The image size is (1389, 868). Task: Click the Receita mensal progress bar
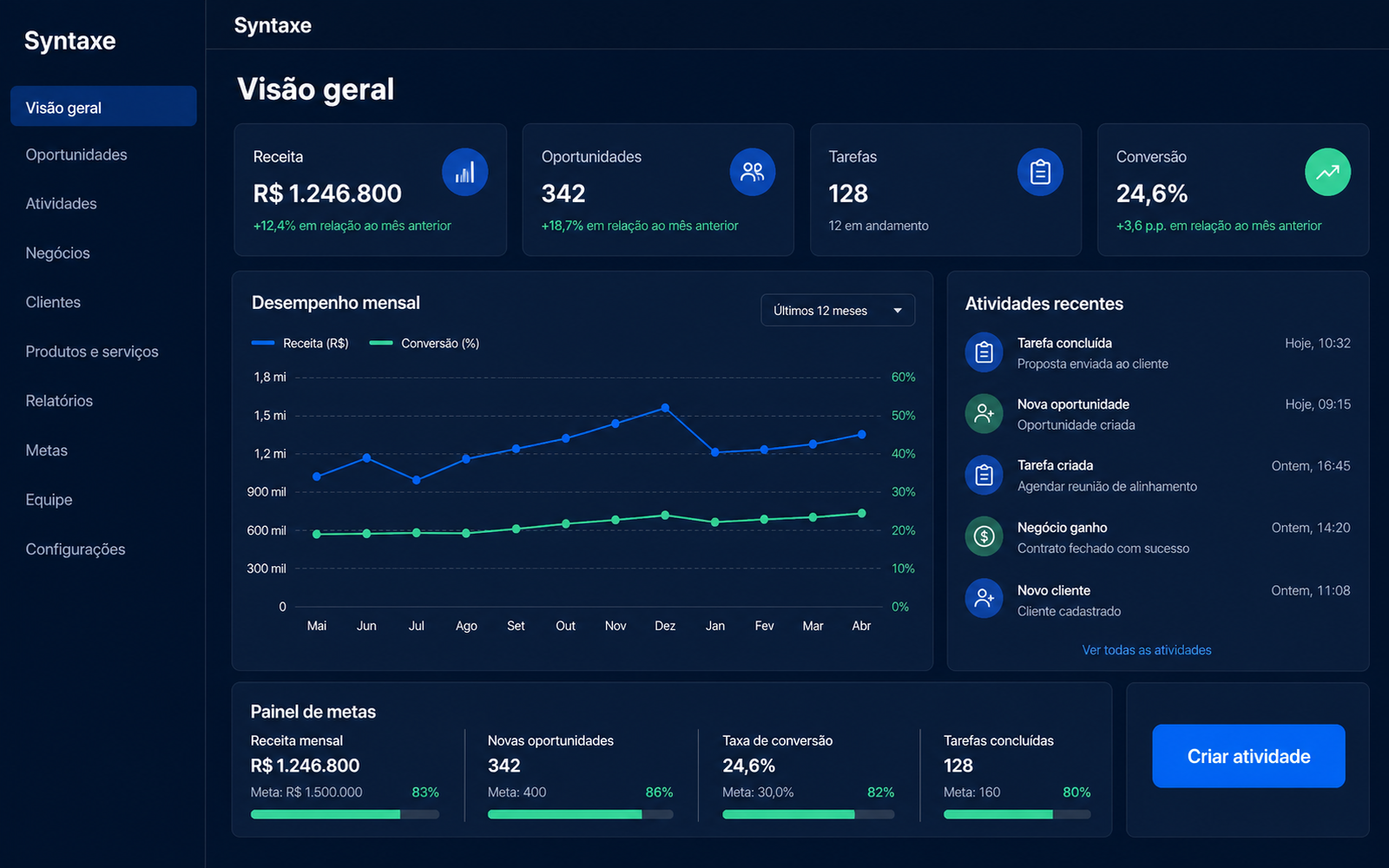pos(345,814)
